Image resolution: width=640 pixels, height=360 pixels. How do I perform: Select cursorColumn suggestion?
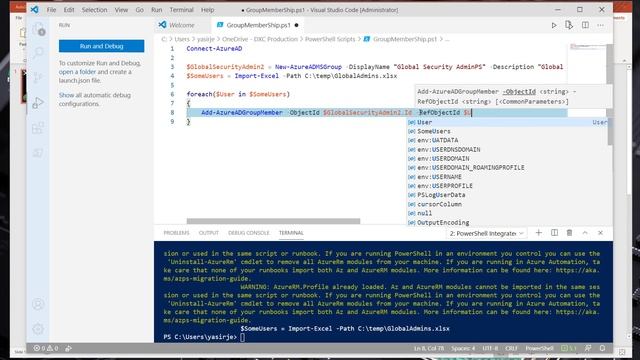point(507,204)
